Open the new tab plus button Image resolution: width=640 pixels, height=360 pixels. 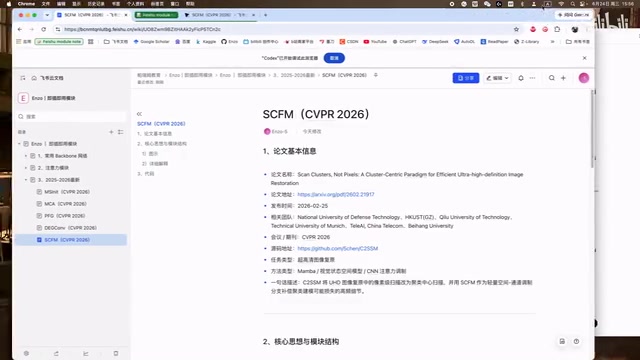tap(266, 15)
